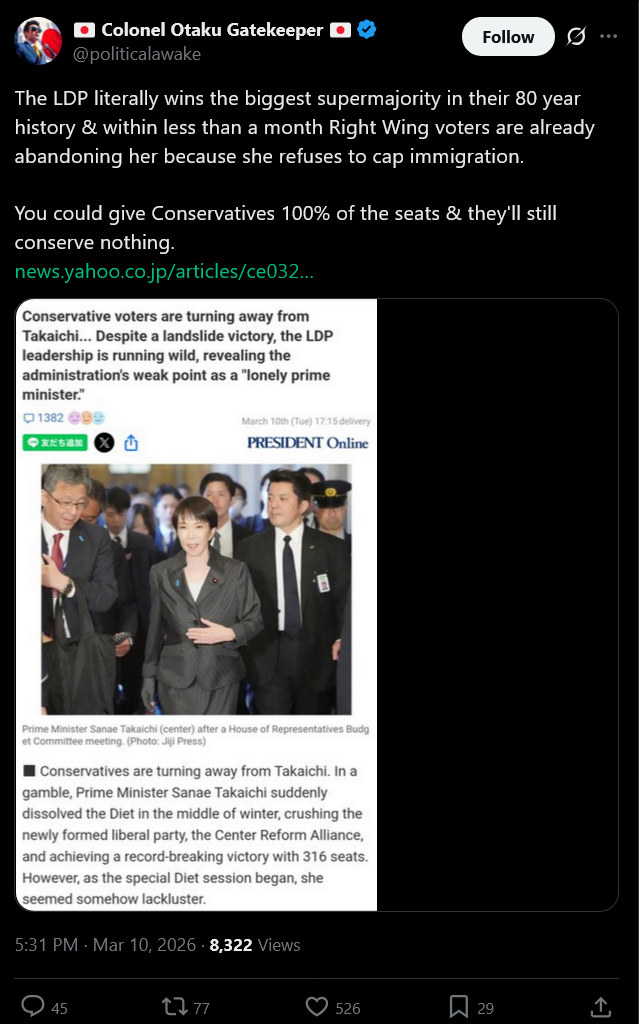Click the Colonel Otaku Gatekeeper display name
Image resolution: width=639 pixels, height=1024 pixels.
coord(212,30)
